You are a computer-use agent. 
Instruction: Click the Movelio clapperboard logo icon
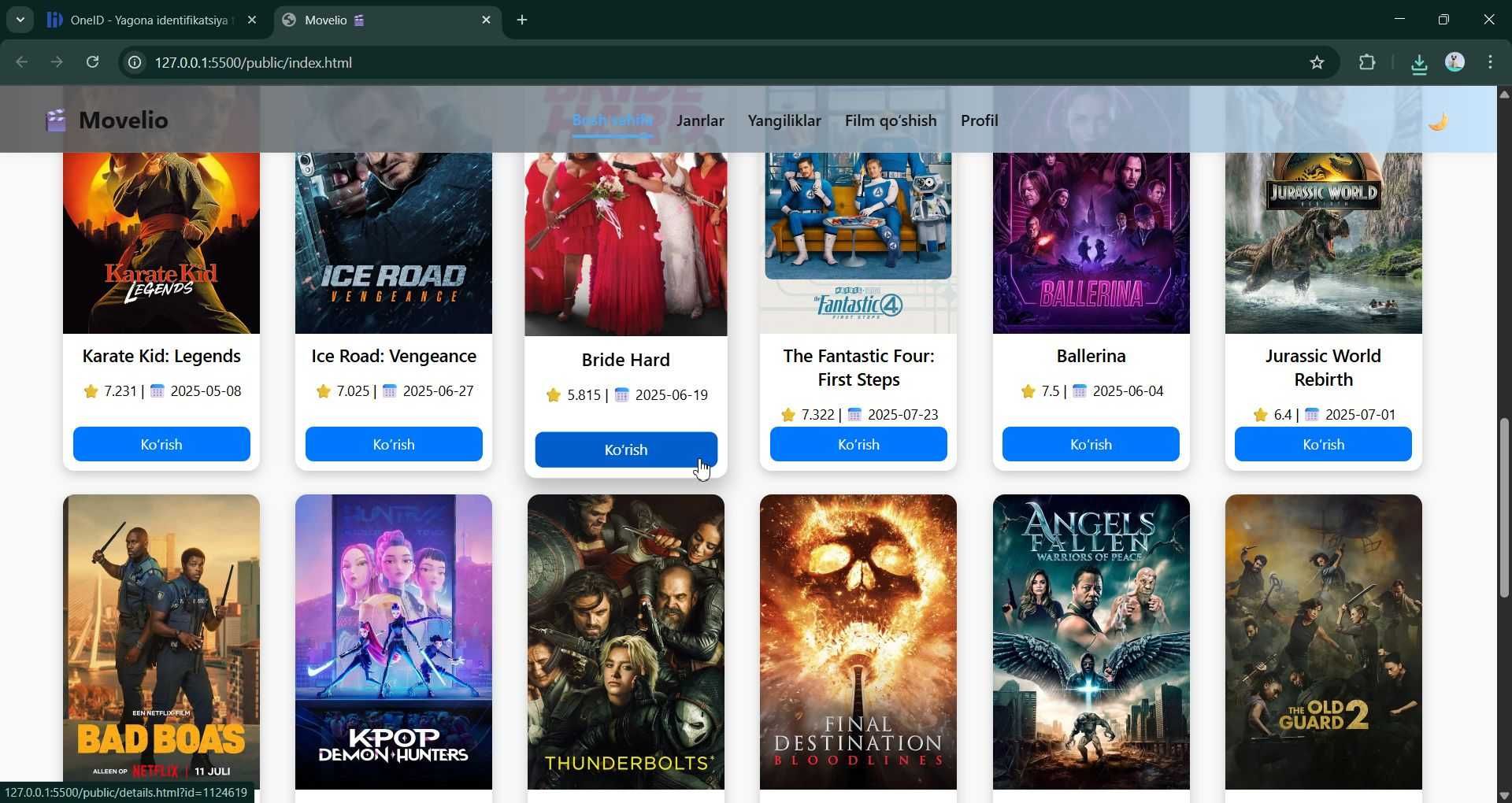click(x=55, y=120)
